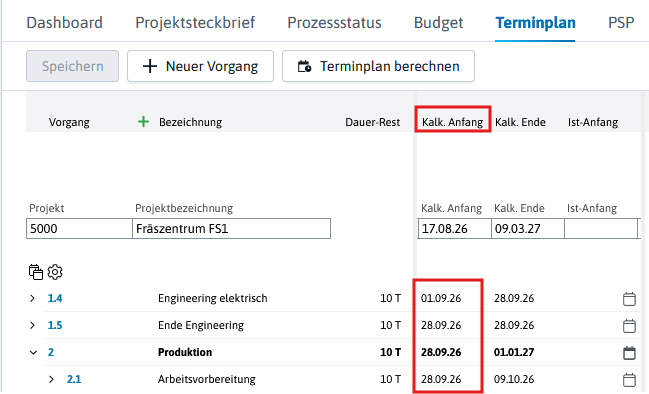
Task: Click the Produktion description
Action: pos(185,352)
